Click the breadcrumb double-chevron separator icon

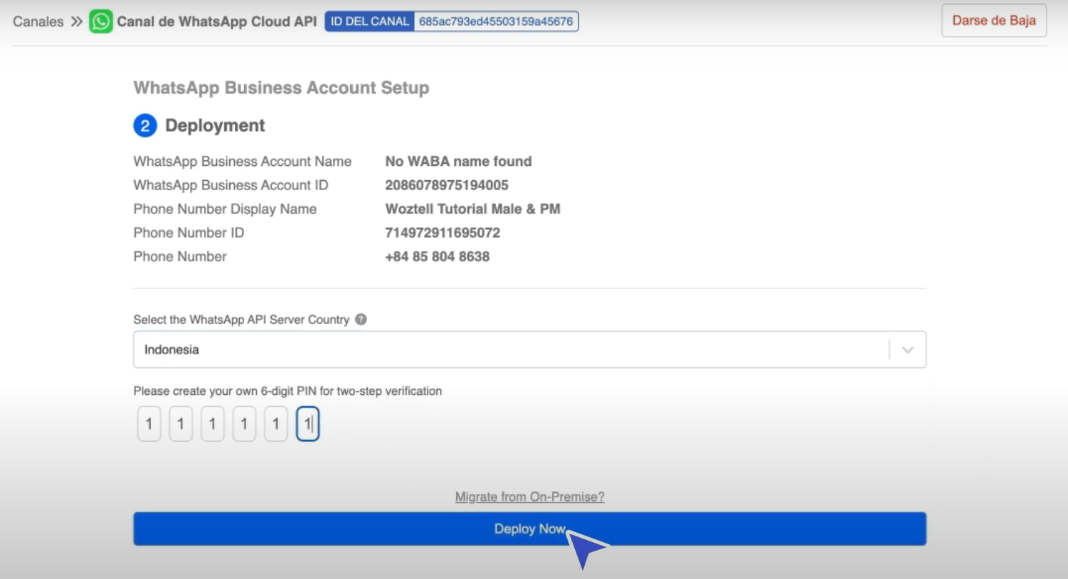(x=76, y=21)
